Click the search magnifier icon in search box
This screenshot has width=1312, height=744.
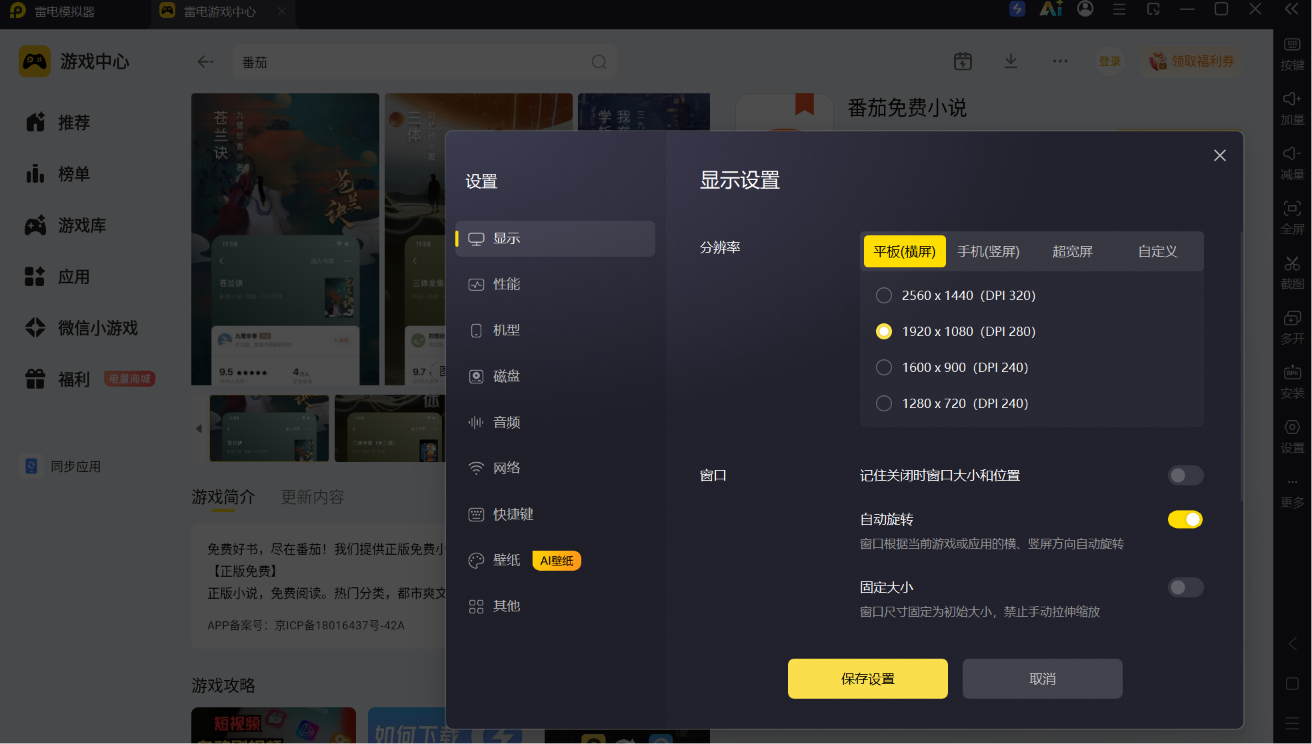(599, 62)
